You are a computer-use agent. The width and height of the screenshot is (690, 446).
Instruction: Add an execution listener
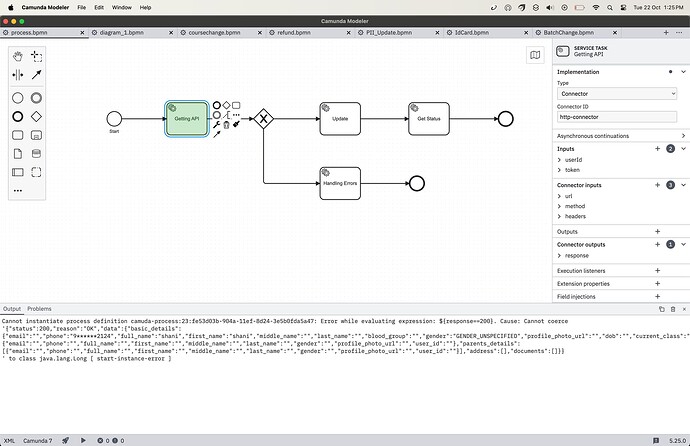(x=657, y=271)
